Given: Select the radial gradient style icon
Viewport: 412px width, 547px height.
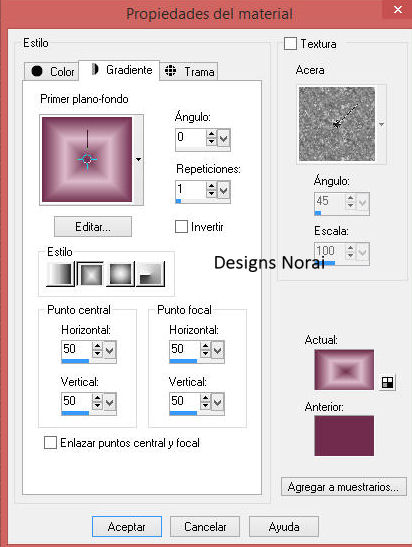Looking at the screenshot, I should (151, 274).
